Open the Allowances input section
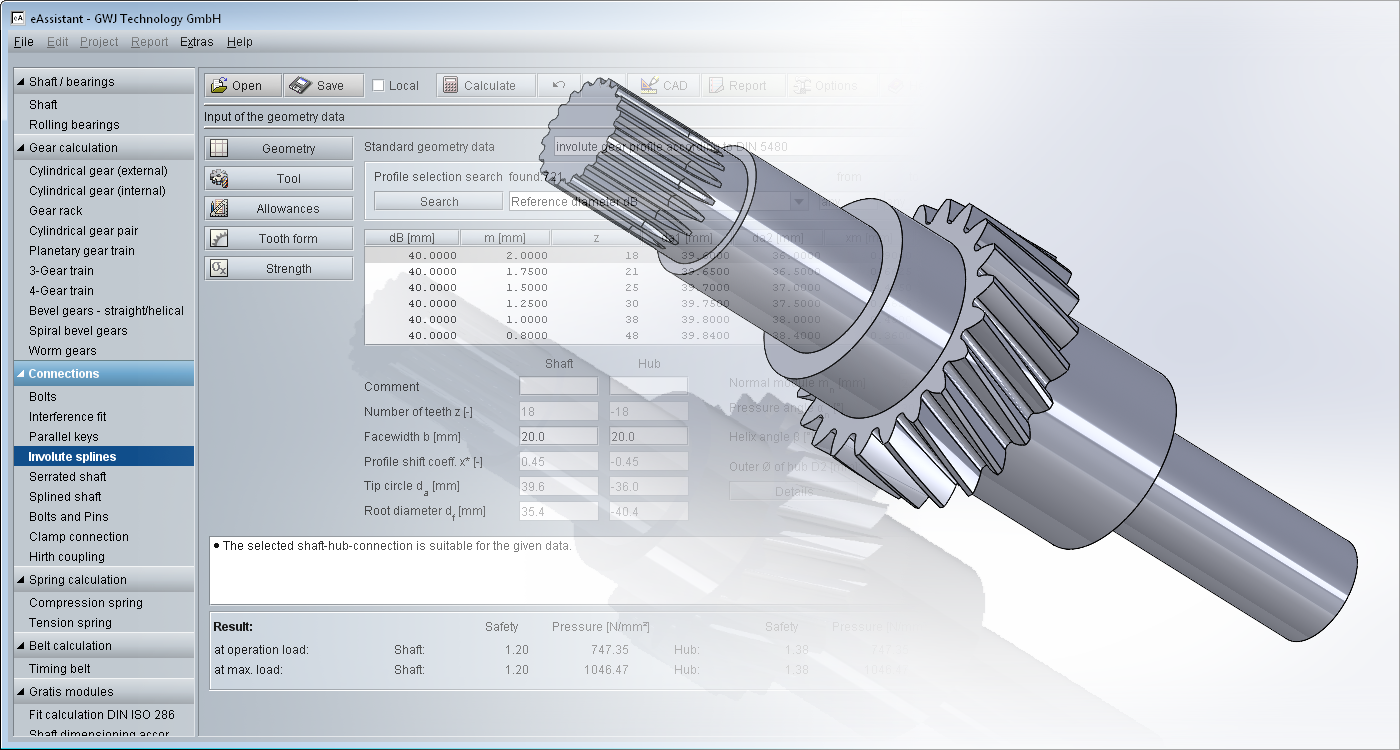1400x750 pixels. [x=279, y=209]
